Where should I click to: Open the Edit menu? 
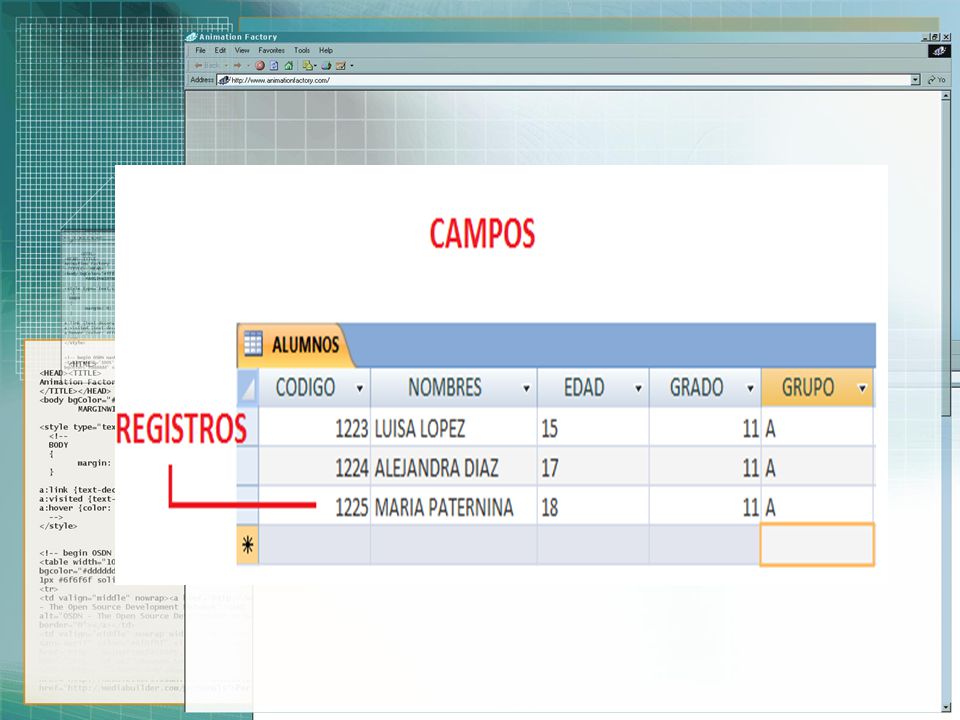[220, 50]
